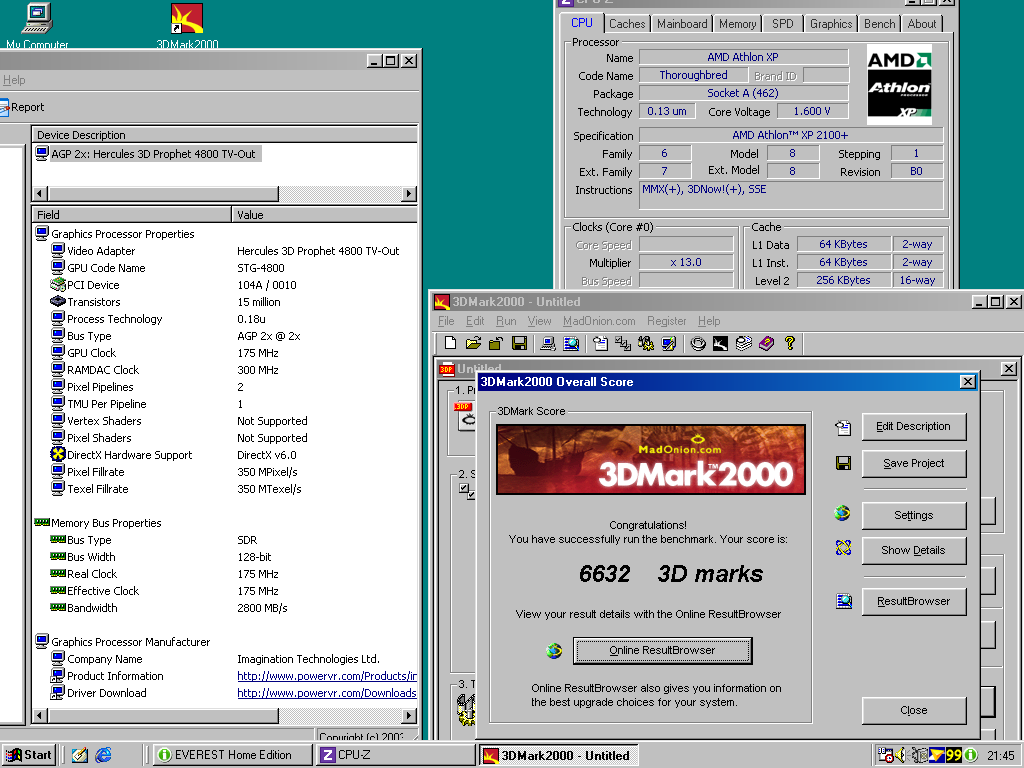The image size is (1024, 768).
Task: Click the monitor display icon on 3DMark toolbar
Action: click(x=546, y=343)
